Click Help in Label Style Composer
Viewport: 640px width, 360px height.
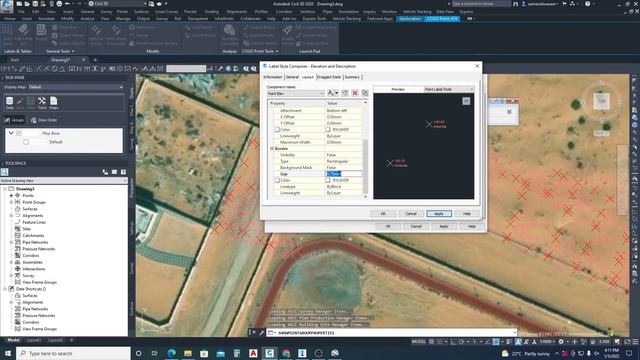(467, 213)
